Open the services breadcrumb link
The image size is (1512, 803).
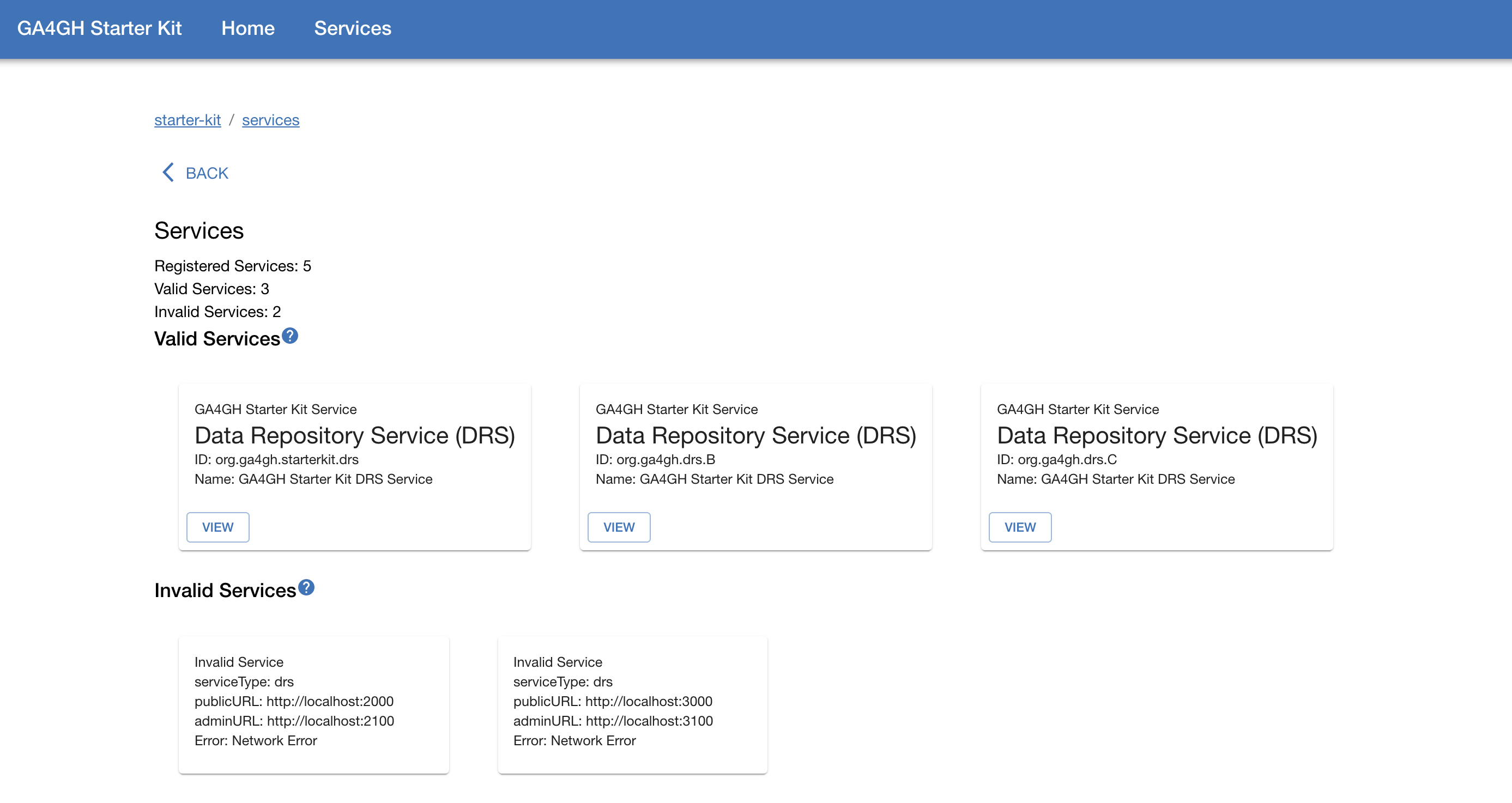point(270,120)
